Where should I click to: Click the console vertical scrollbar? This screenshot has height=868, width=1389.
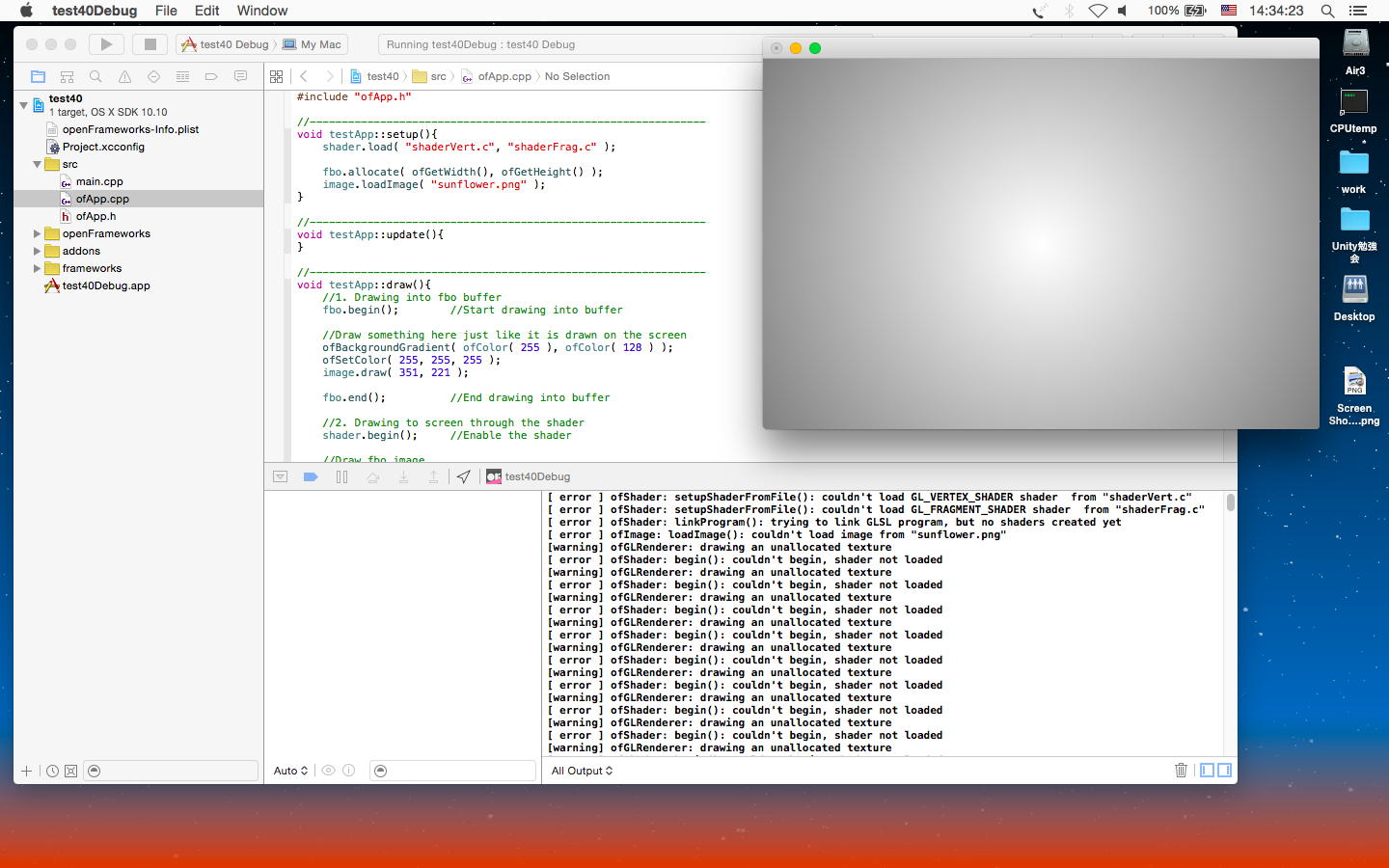click(x=1230, y=502)
